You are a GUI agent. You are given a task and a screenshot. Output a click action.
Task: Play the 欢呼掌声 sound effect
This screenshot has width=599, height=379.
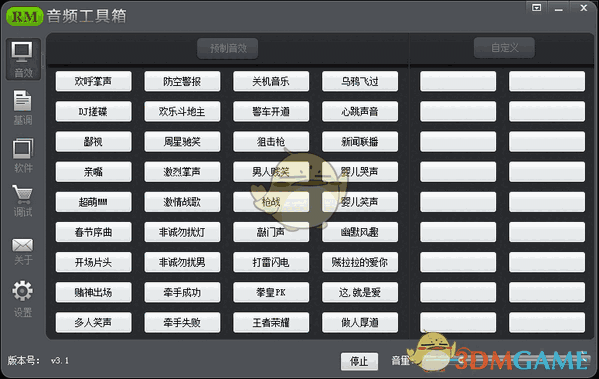point(94,81)
